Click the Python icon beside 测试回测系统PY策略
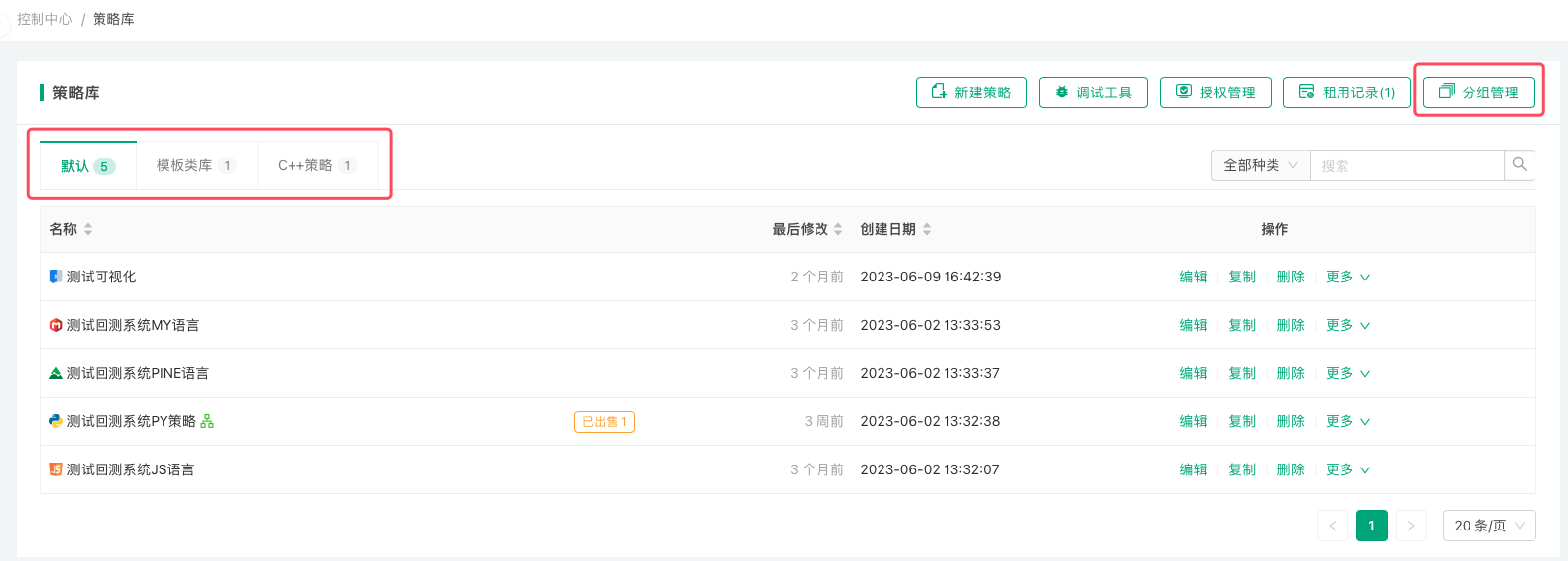The height and width of the screenshot is (561, 1568). (56, 421)
